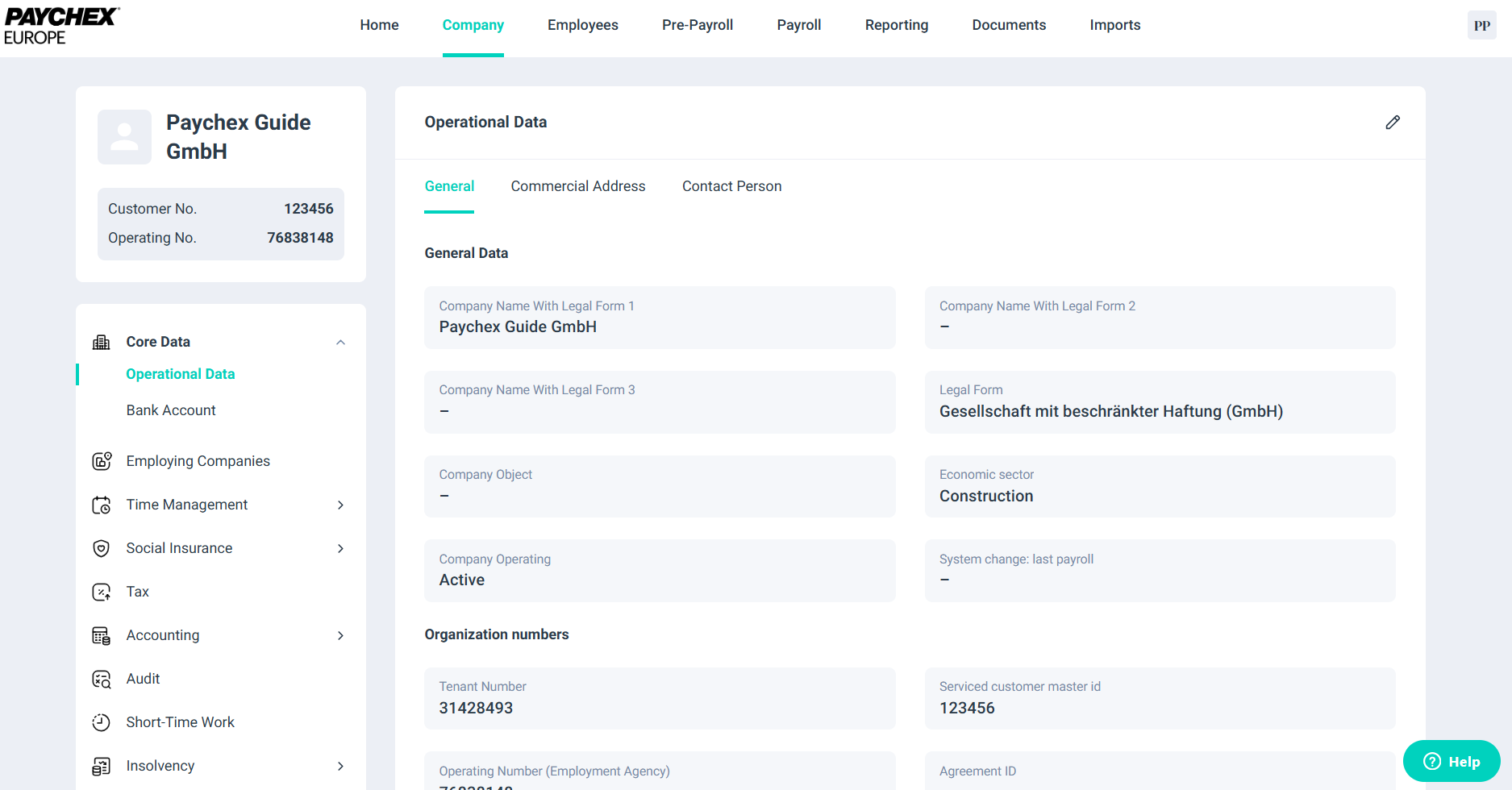Open the Contact Person tab

point(731,186)
